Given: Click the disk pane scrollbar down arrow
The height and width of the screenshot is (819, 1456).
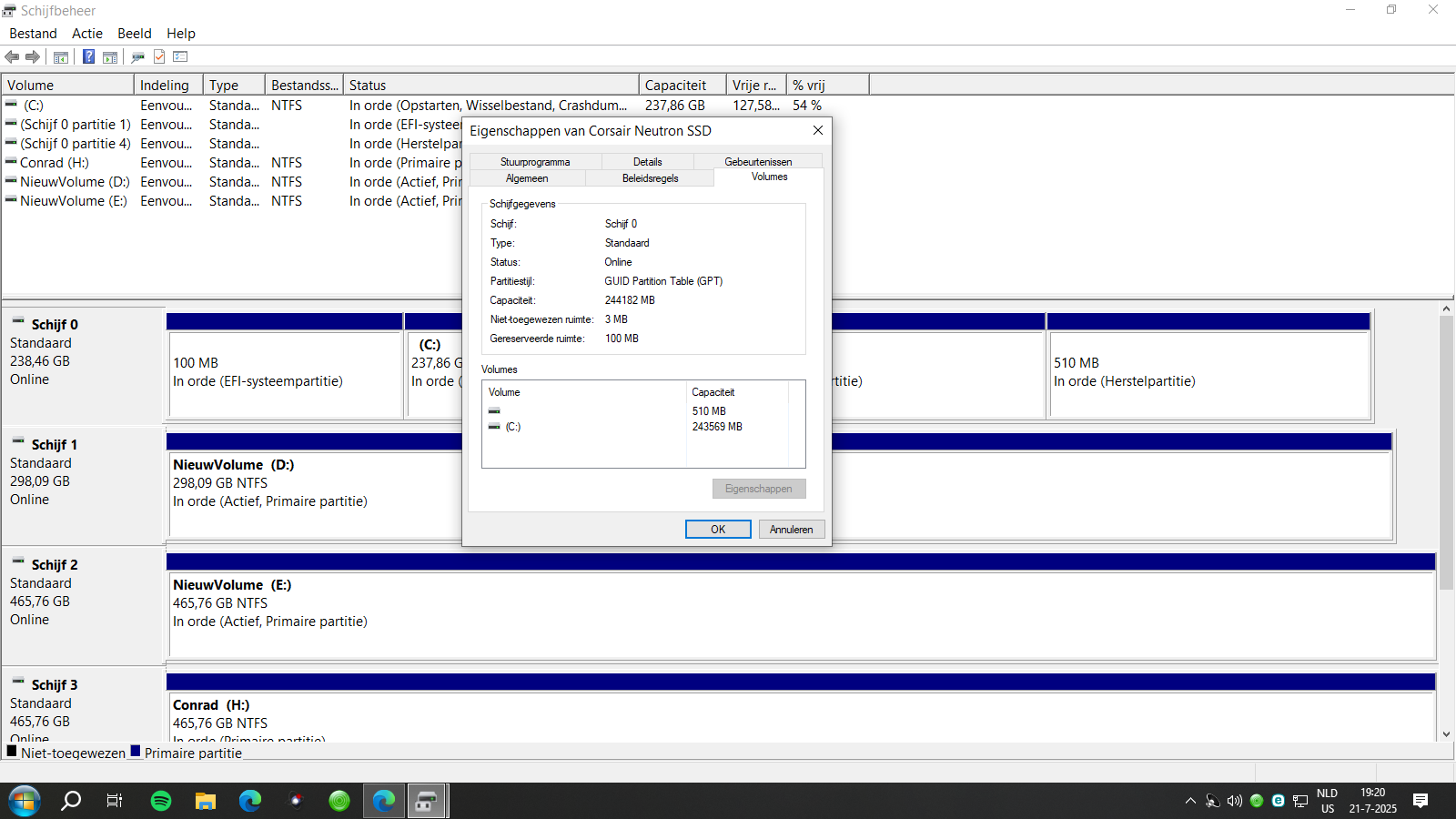Looking at the screenshot, I should click(1446, 733).
